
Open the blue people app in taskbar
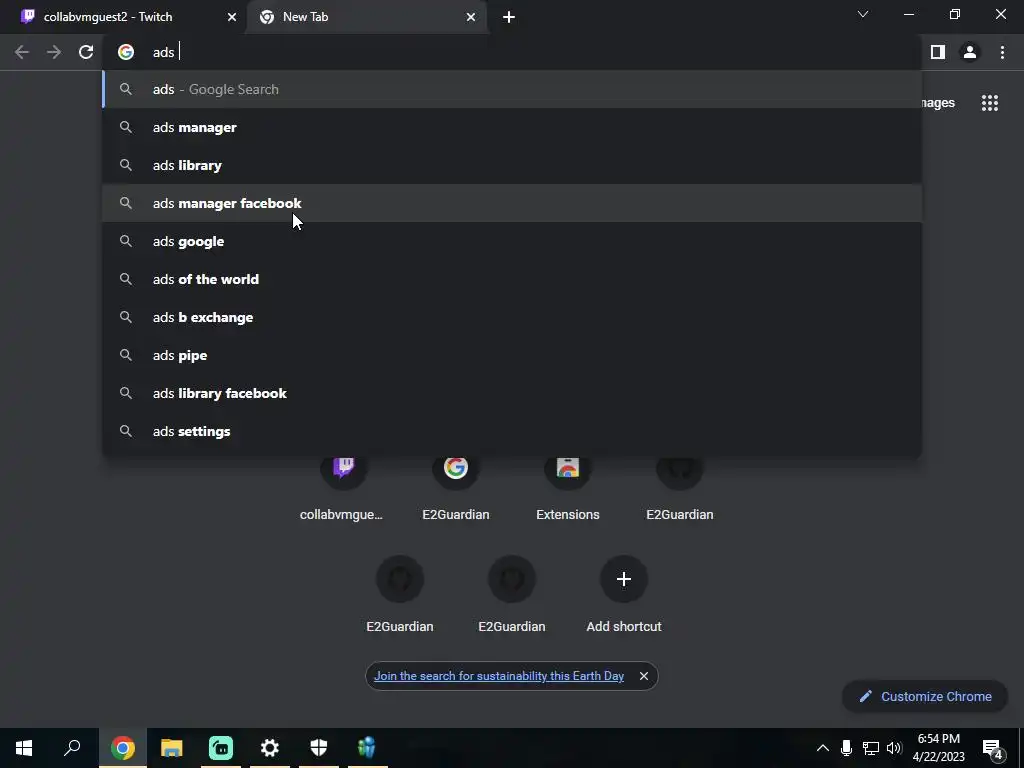click(x=367, y=748)
